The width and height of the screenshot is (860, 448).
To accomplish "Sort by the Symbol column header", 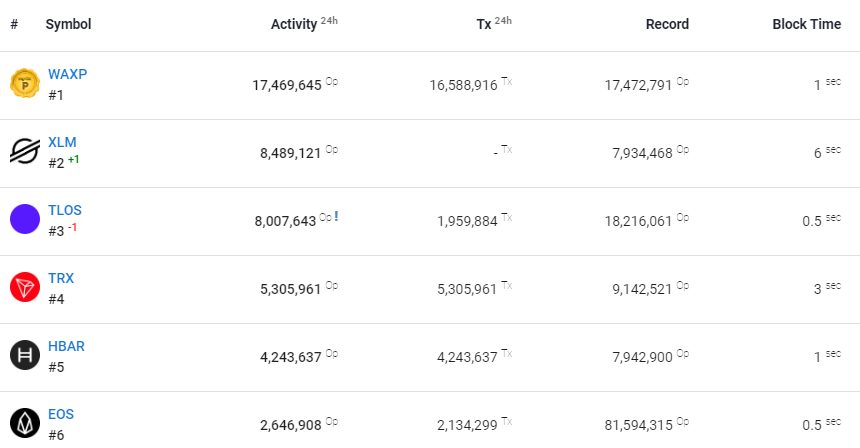I will pyautogui.click(x=68, y=25).
